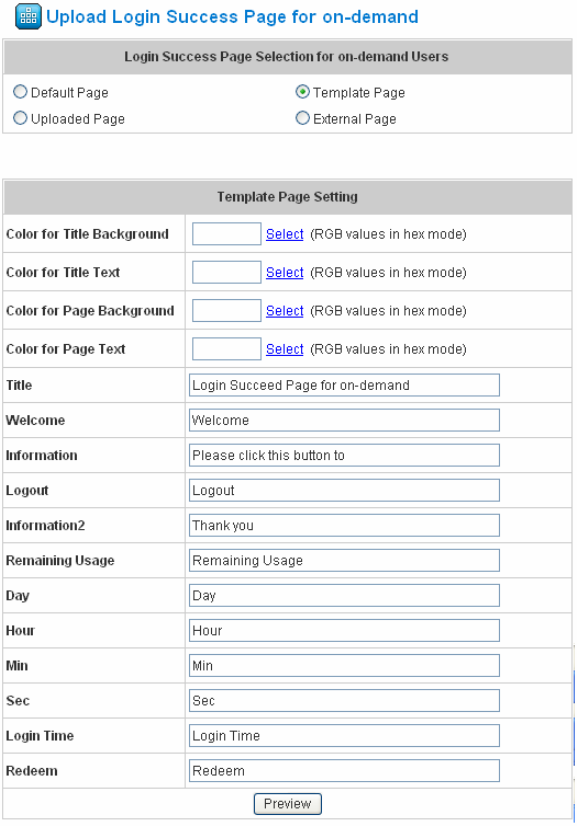Click the Information field with 'Please click this button to'
Viewport: 577px width, 826px height.
coord(344,455)
